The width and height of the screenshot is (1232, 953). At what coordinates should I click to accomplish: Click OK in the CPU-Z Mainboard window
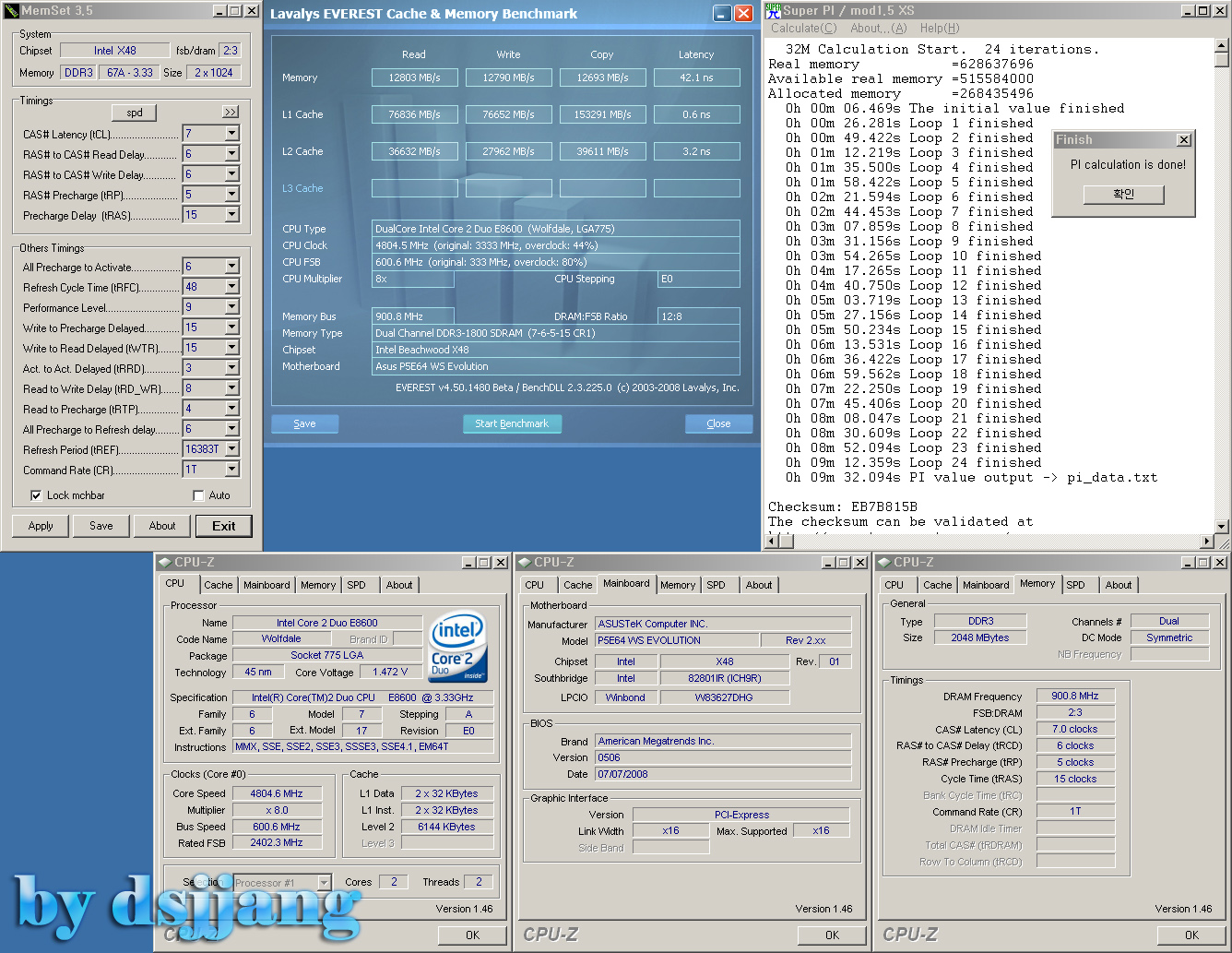[832, 935]
